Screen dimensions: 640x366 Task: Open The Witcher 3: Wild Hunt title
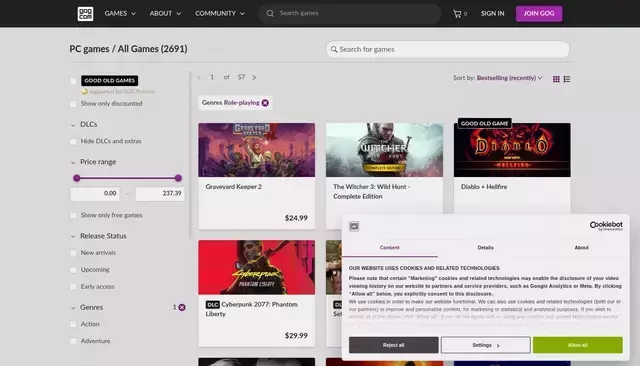point(371,191)
